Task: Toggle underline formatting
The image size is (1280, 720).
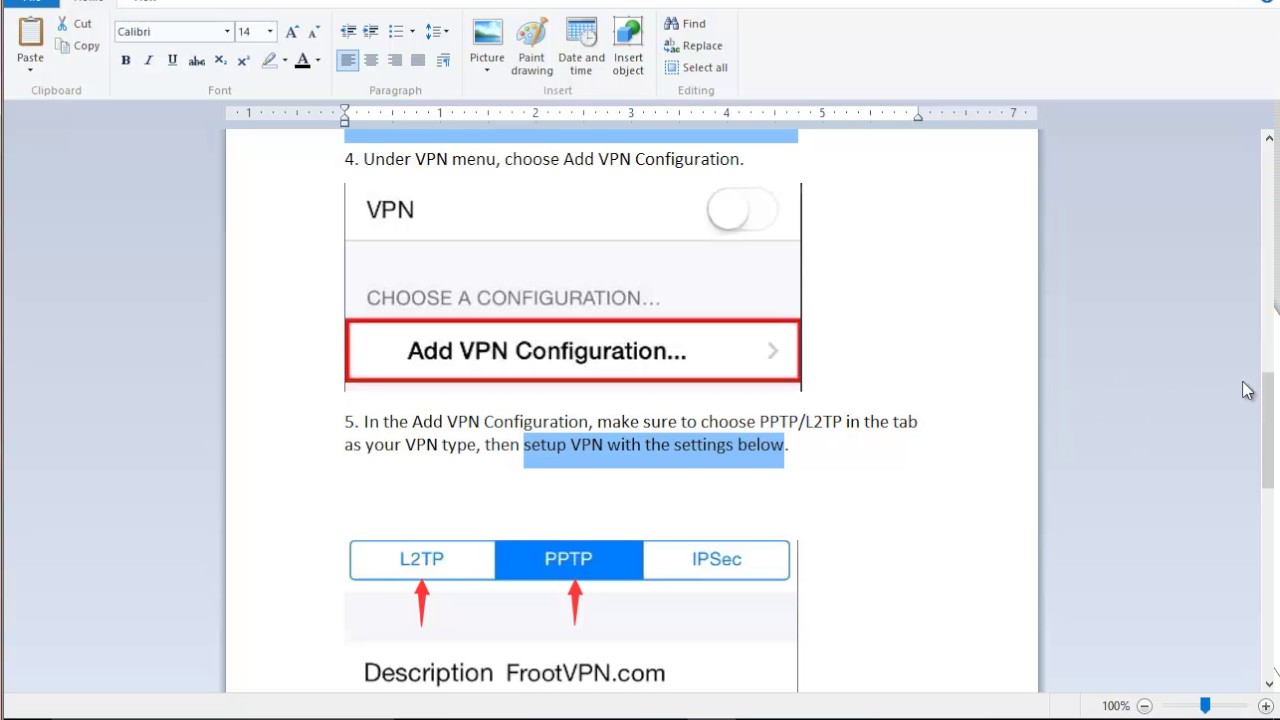Action: pos(172,61)
